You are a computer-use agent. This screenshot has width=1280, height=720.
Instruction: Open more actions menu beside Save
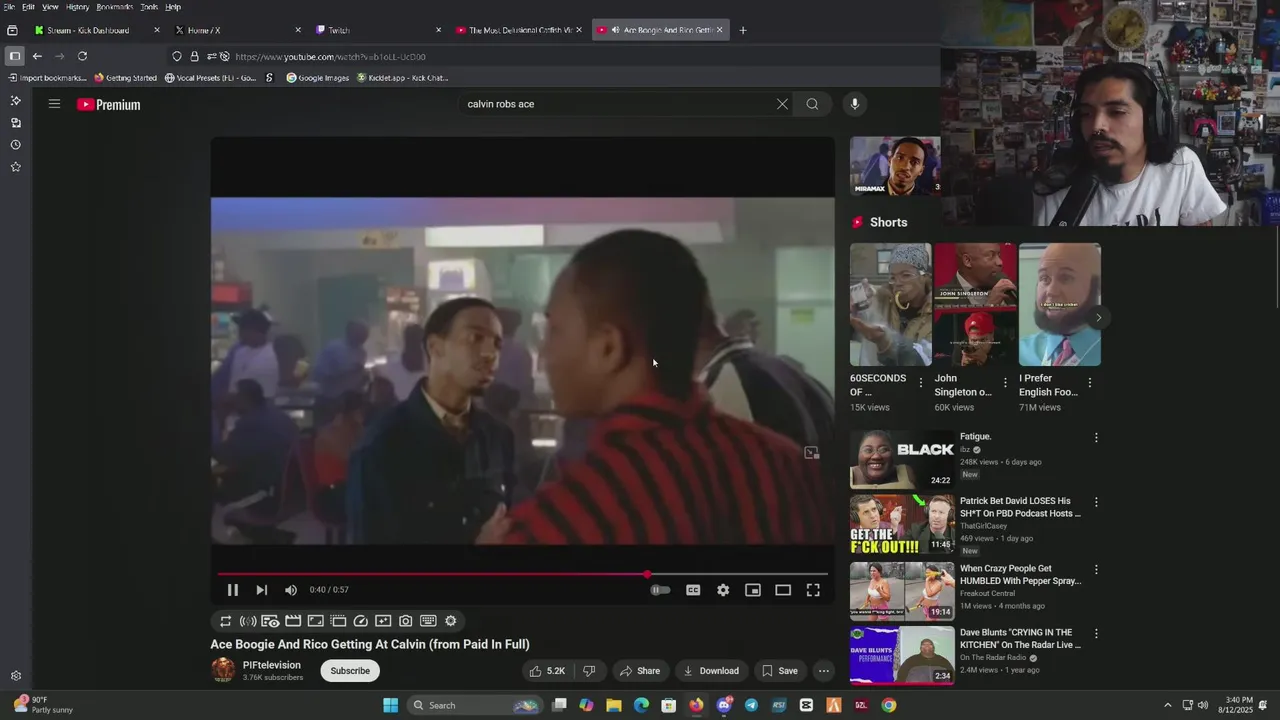click(823, 671)
